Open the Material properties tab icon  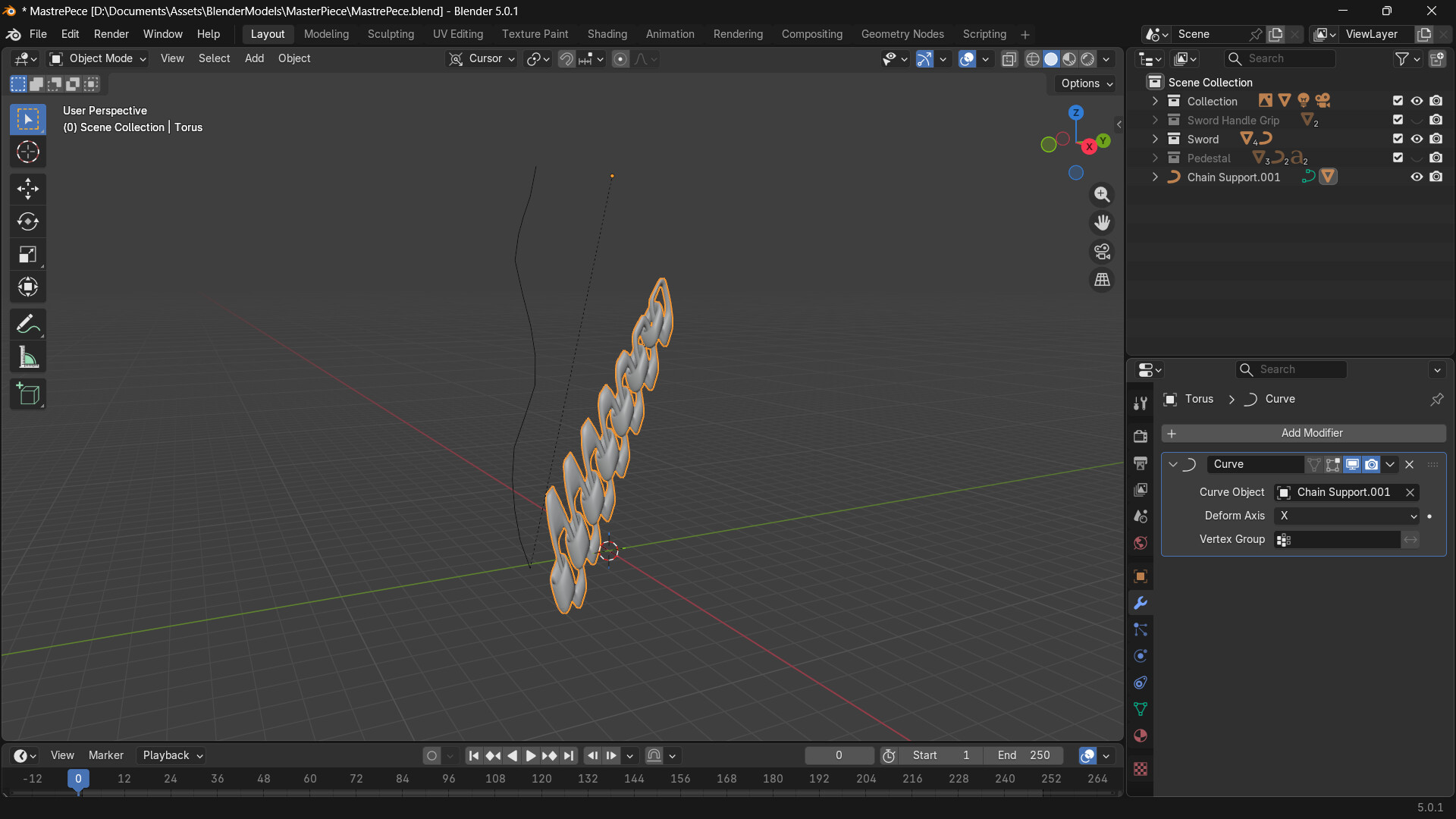1141,736
